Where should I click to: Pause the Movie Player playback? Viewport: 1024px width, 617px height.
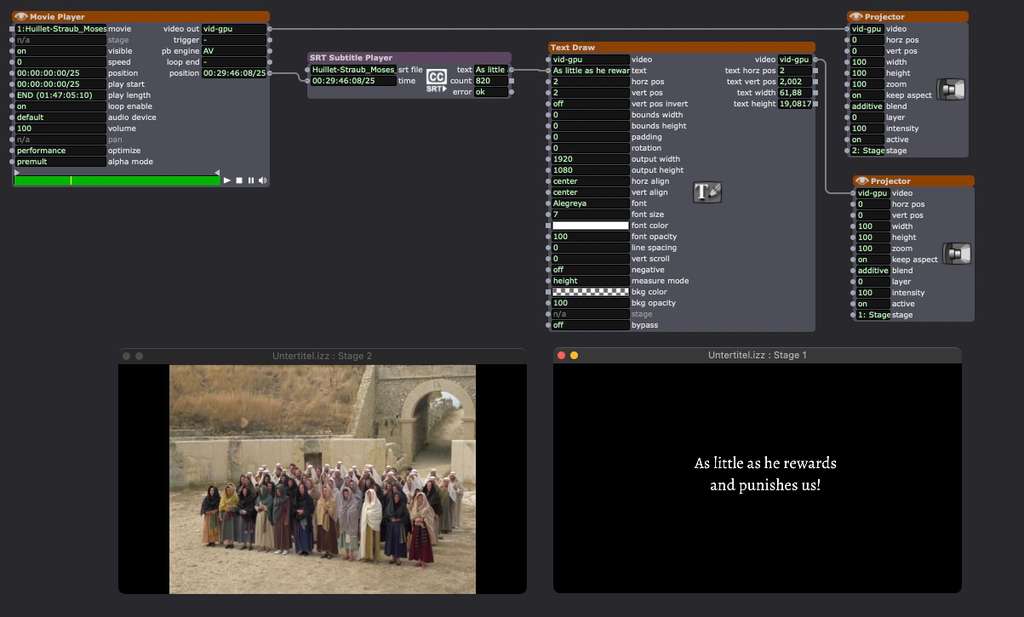(251, 180)
